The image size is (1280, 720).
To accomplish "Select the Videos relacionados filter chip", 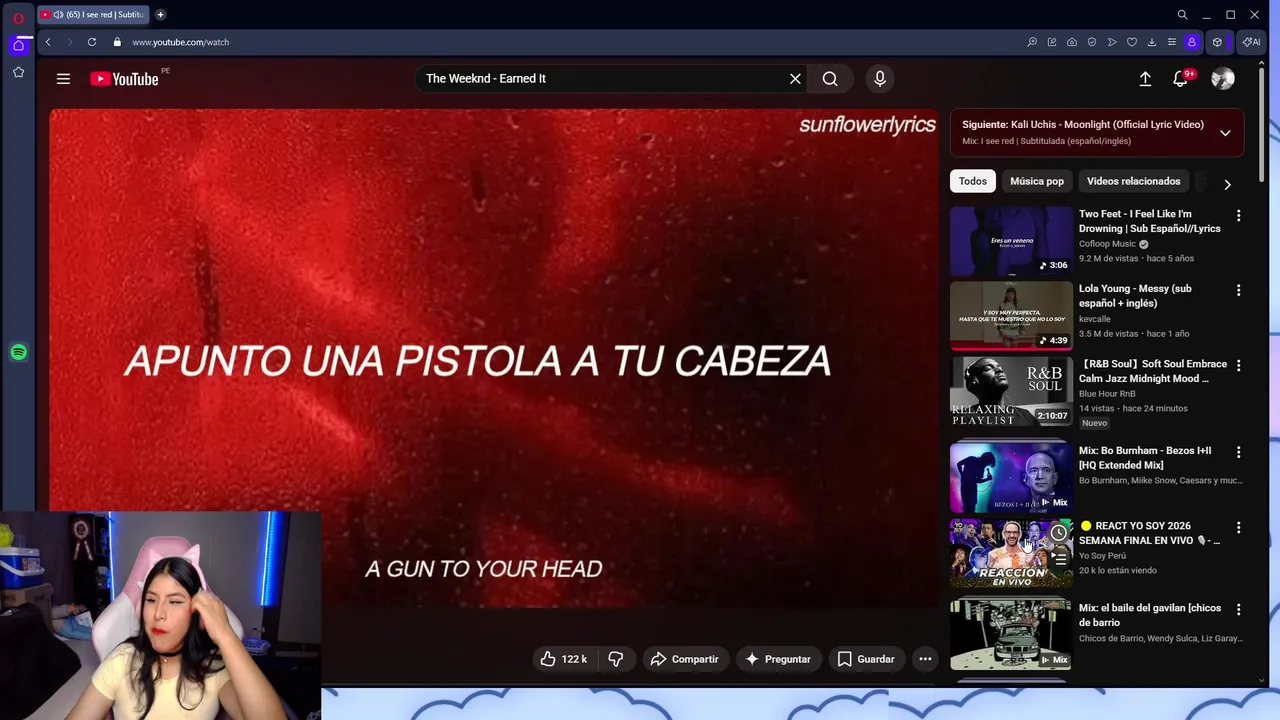I will (x=1133, y=181).
